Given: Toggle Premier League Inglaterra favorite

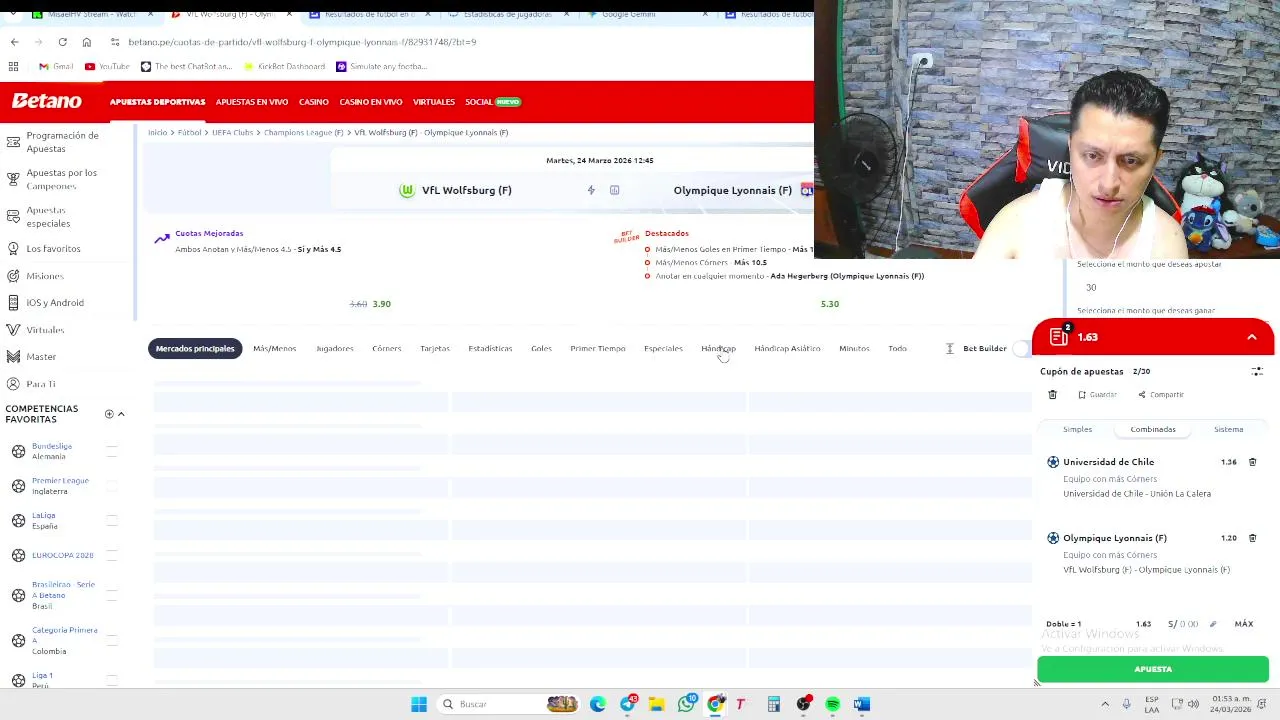Looking at the screenshot, I should [112, 486].
